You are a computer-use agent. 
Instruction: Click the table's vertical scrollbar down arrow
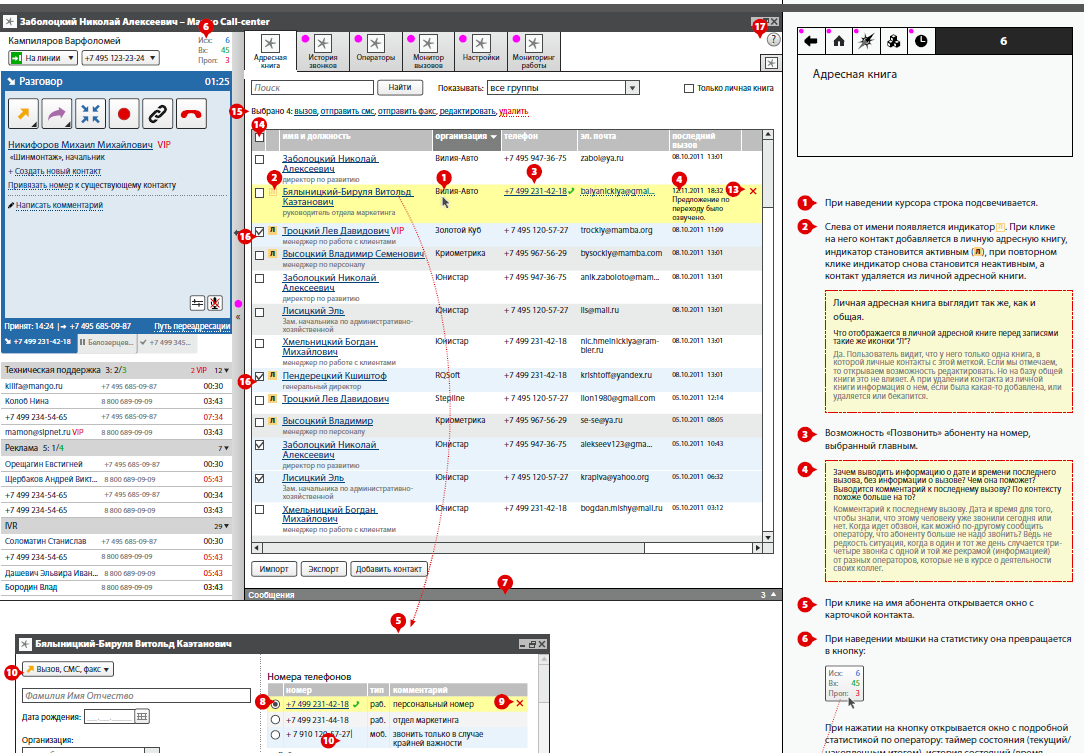click(767, 537)
